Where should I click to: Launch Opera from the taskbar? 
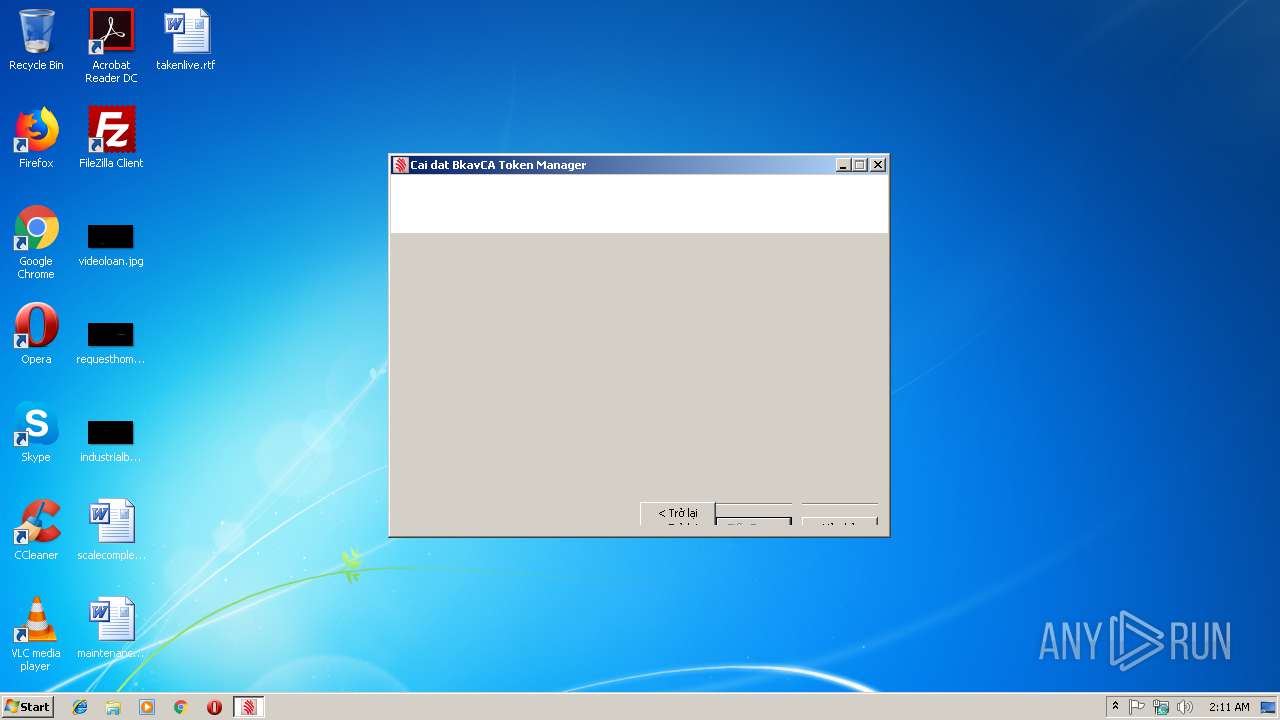click(x=214, y=707)
